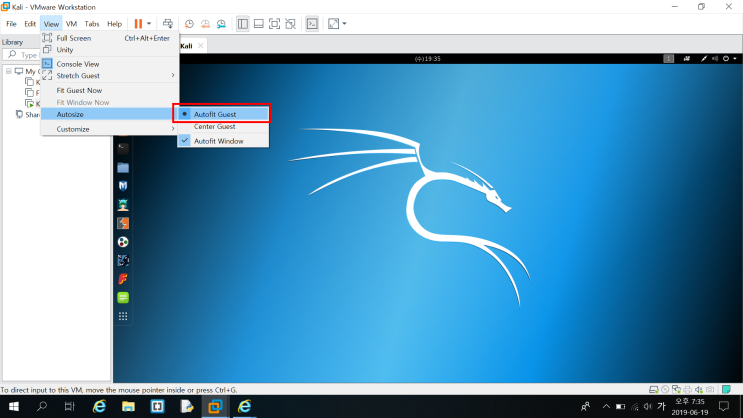Click the library search field
Viewport: 743px width, 418px height.
coord(23,55)
